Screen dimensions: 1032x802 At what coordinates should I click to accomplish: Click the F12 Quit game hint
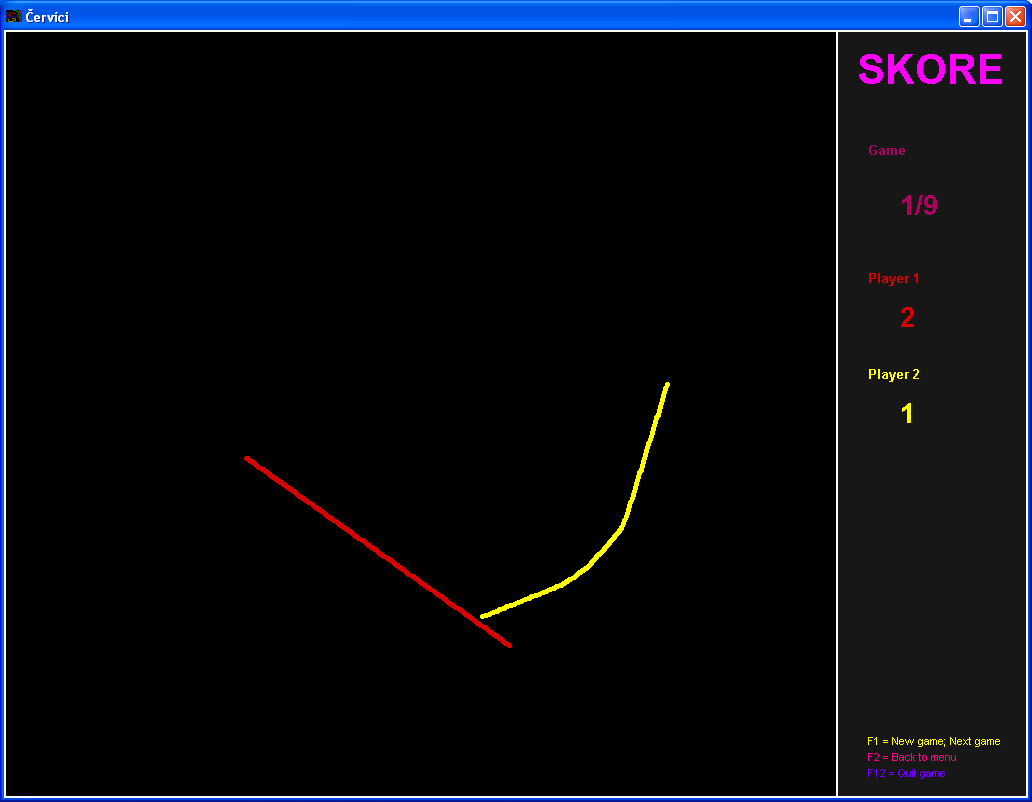(905, 774)
